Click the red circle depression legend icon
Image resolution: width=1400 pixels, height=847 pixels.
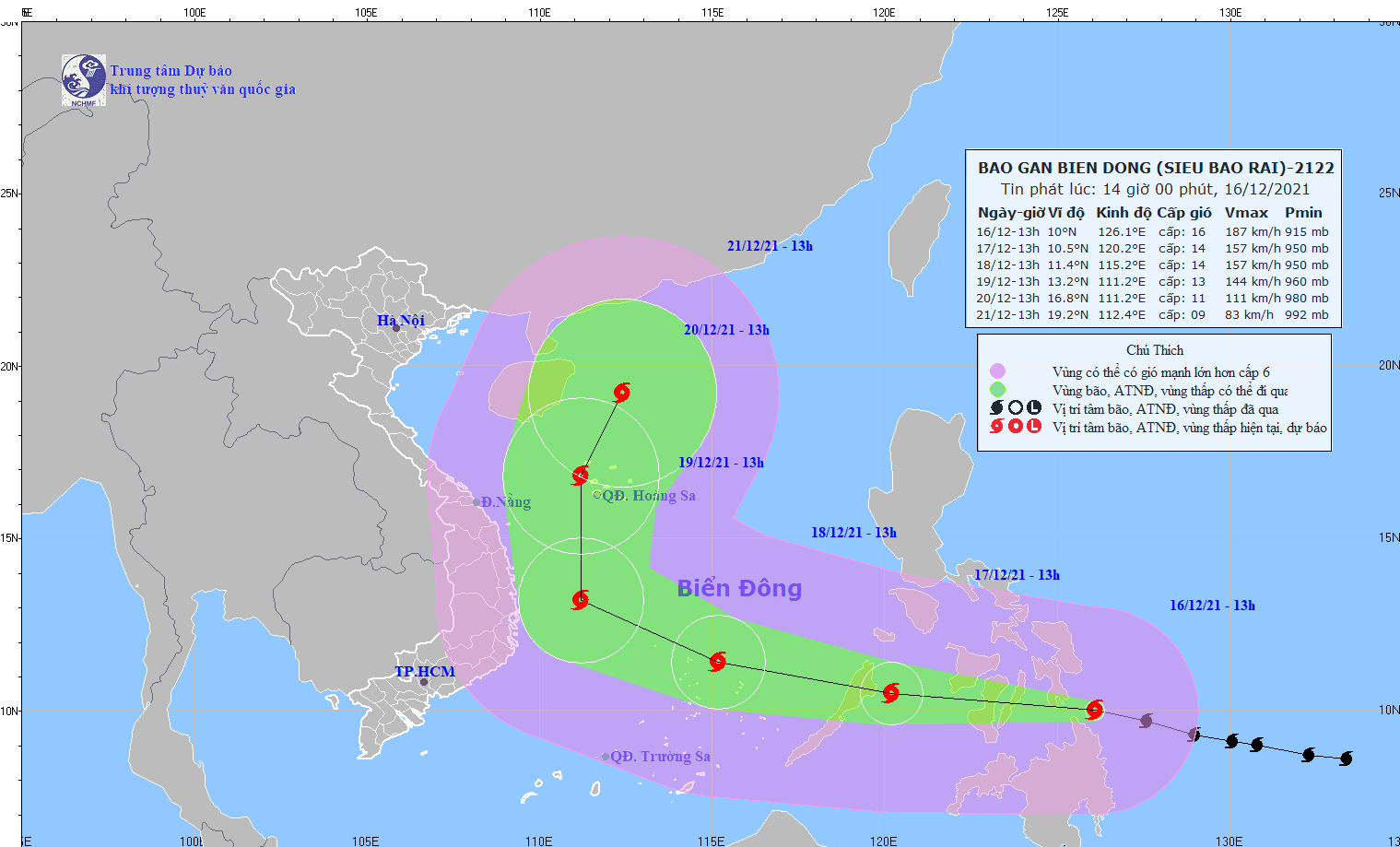[1015, 426]
